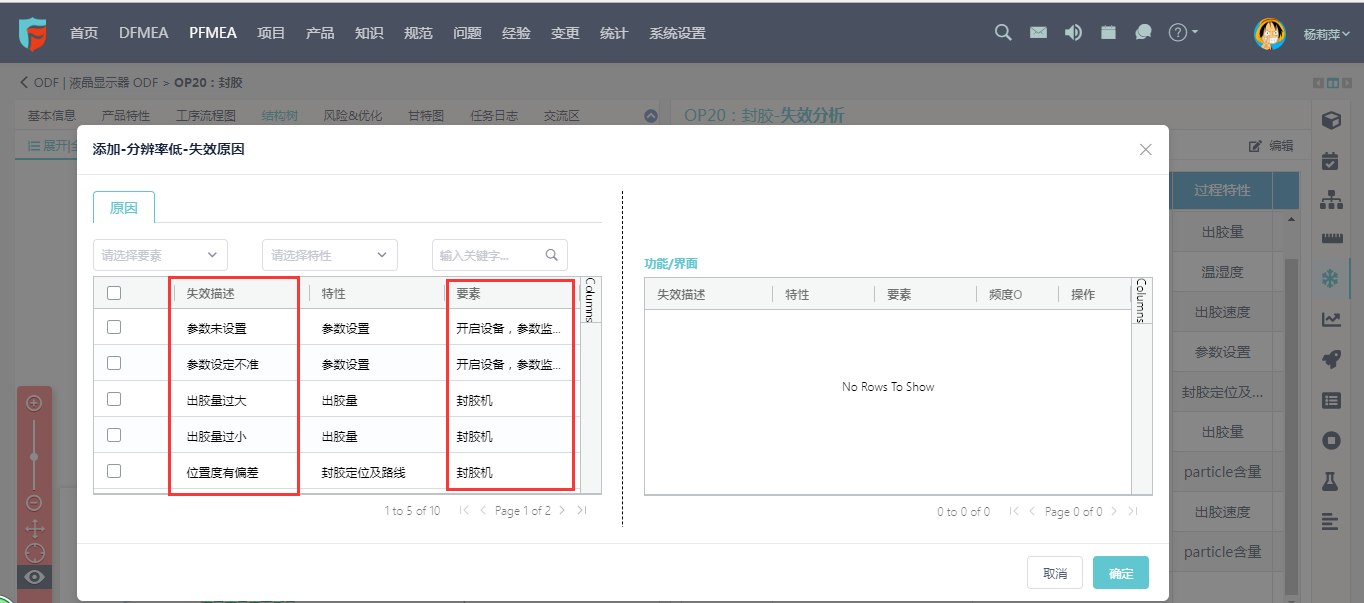Click the 编辑 button
Image resolution: width=1364 pixels, height=603 pixels.
pos(1272,146)
